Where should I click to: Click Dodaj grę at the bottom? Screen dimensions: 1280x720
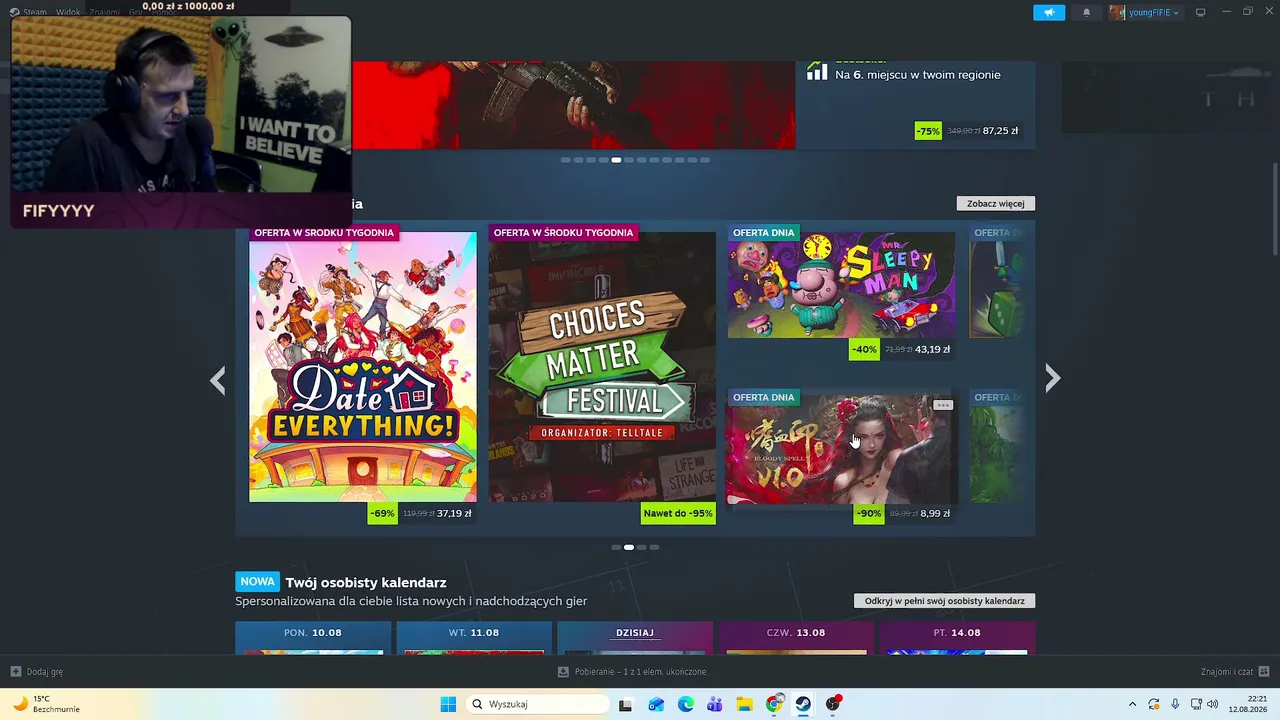37,672
